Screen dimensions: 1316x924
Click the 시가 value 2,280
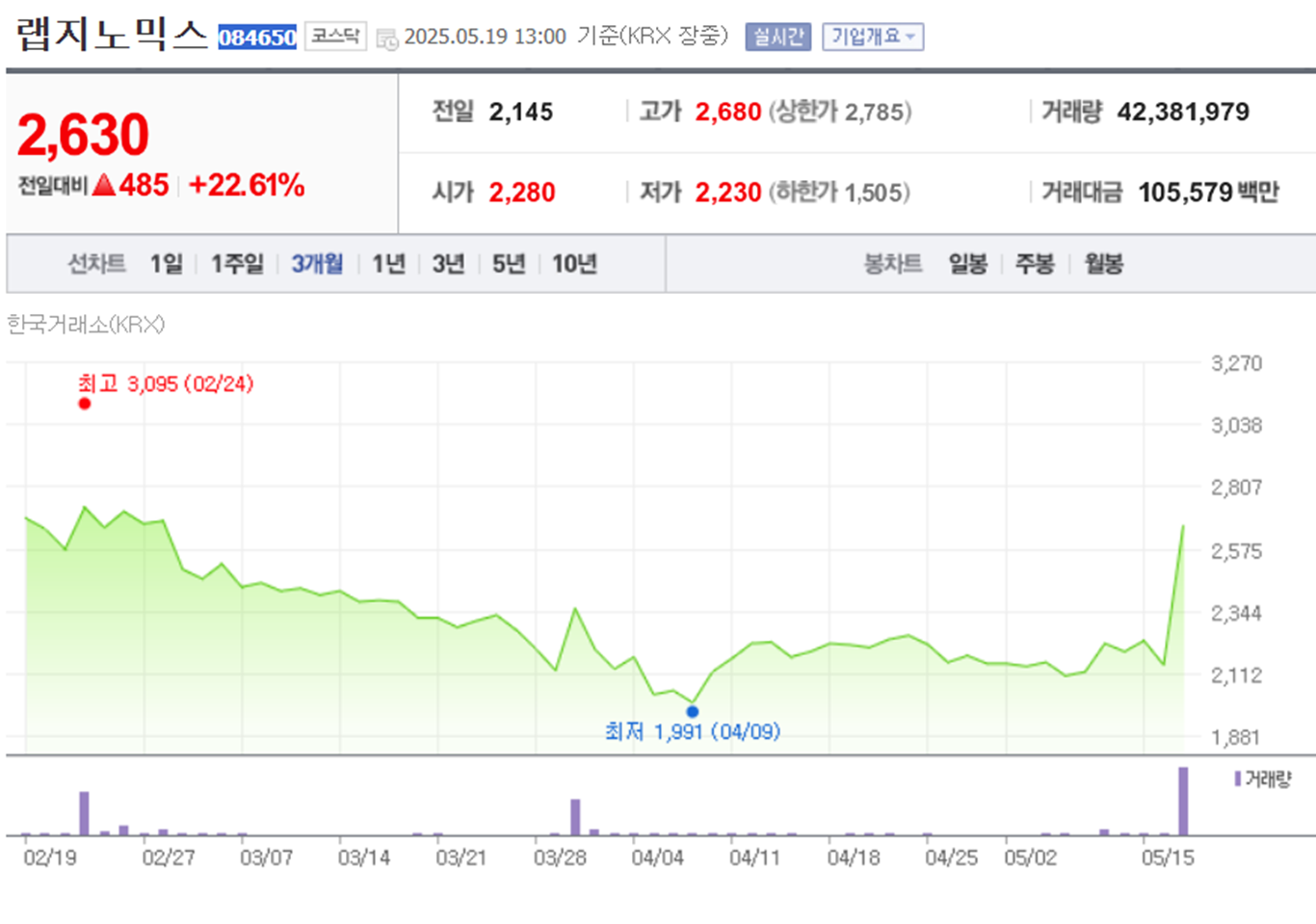(522, 193)
